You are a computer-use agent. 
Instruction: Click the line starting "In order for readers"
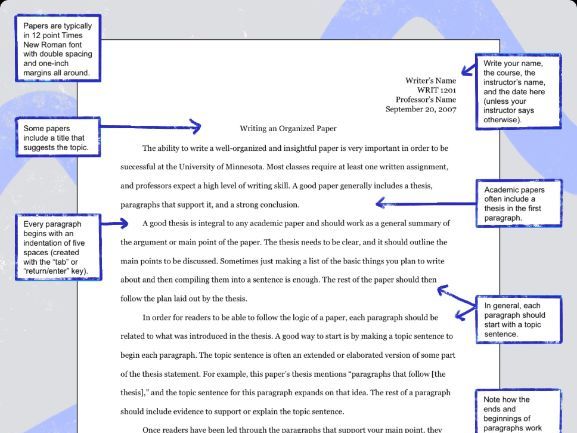pos(290,317)
